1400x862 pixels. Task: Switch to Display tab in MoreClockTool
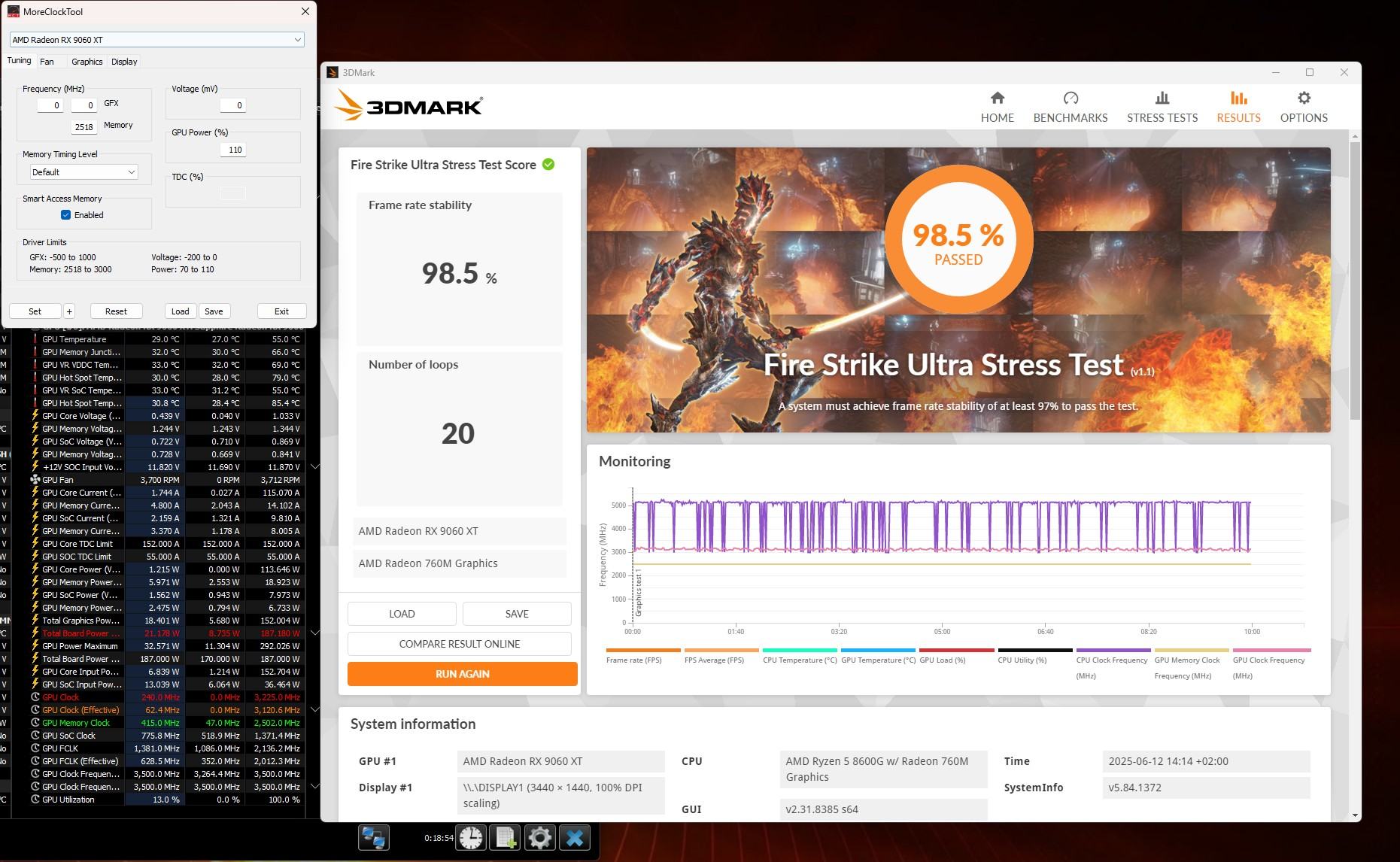coord(124,62)
